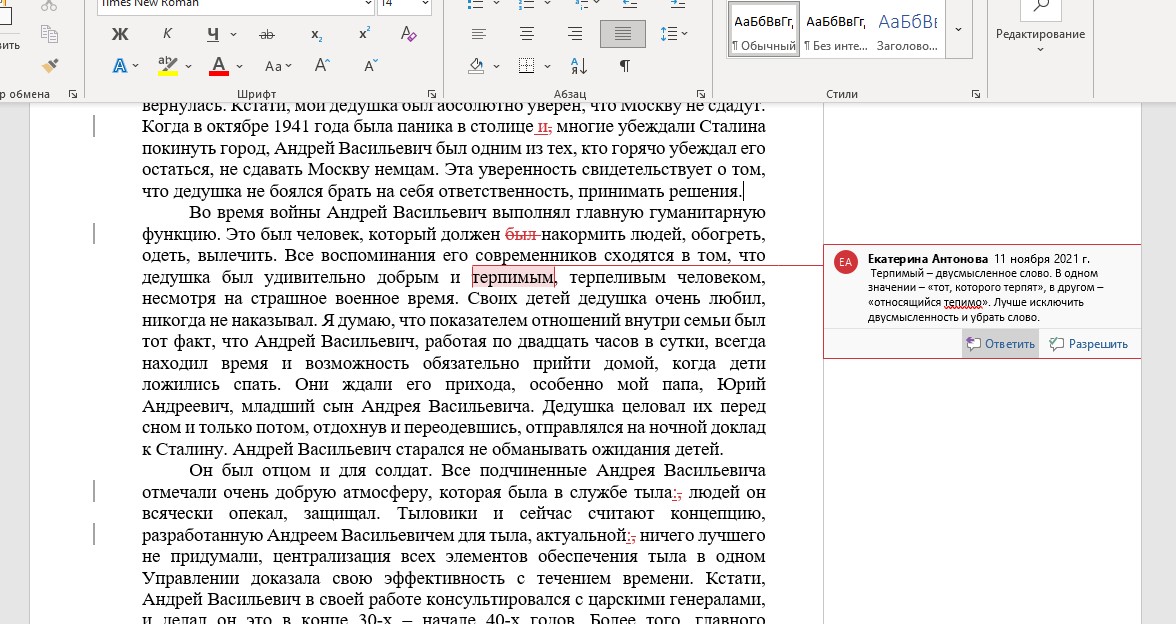Expand the styles gallery list

pyautogui.click(x=958, y=29)
